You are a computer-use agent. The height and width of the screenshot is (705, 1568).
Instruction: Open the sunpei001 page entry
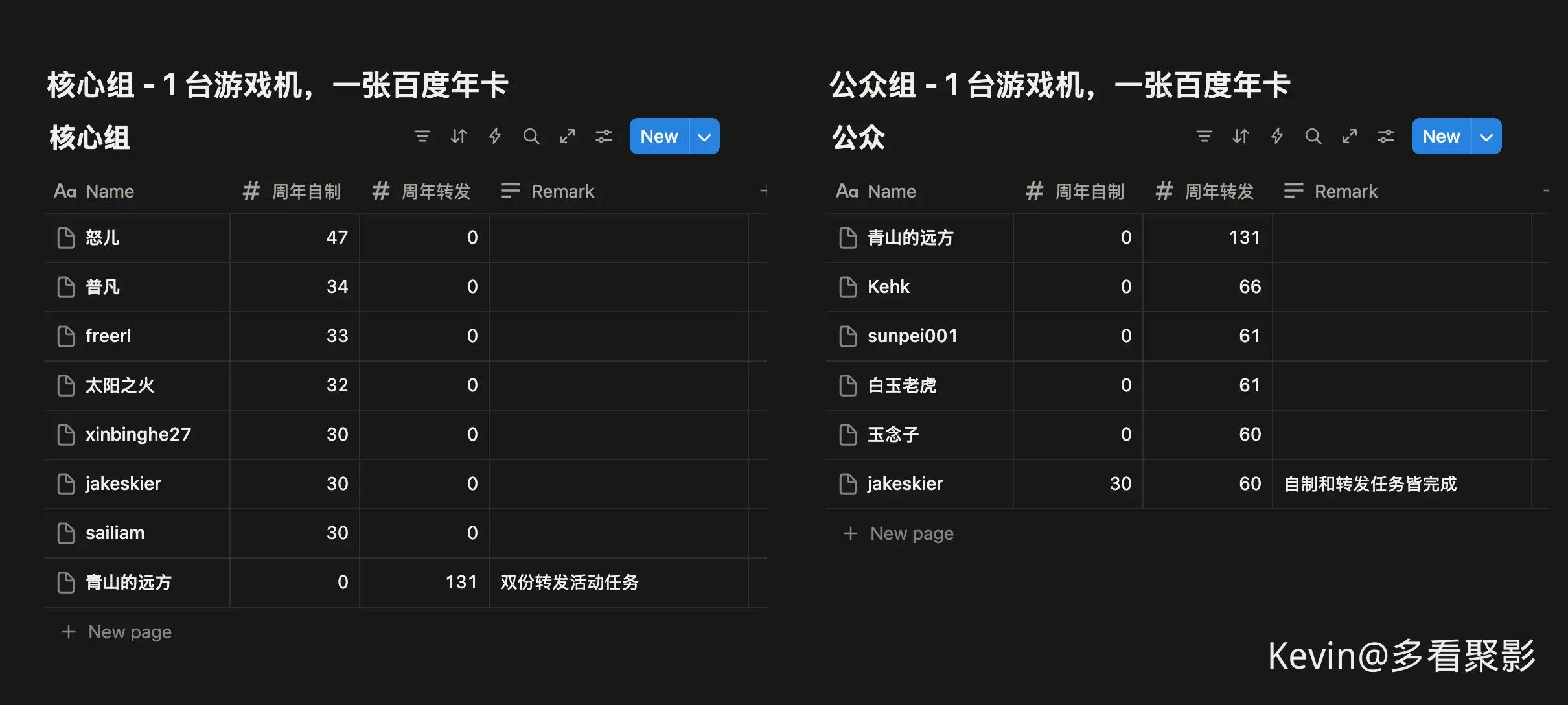click(x=912, y=336)
